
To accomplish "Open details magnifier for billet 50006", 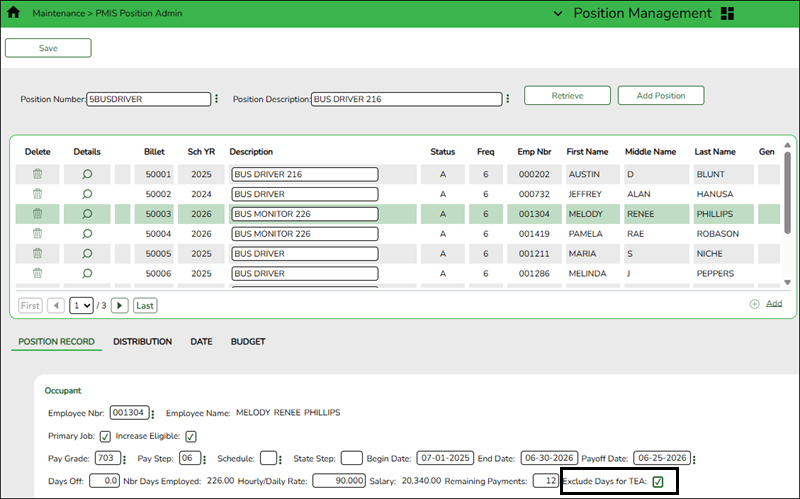I will point(87,273).
